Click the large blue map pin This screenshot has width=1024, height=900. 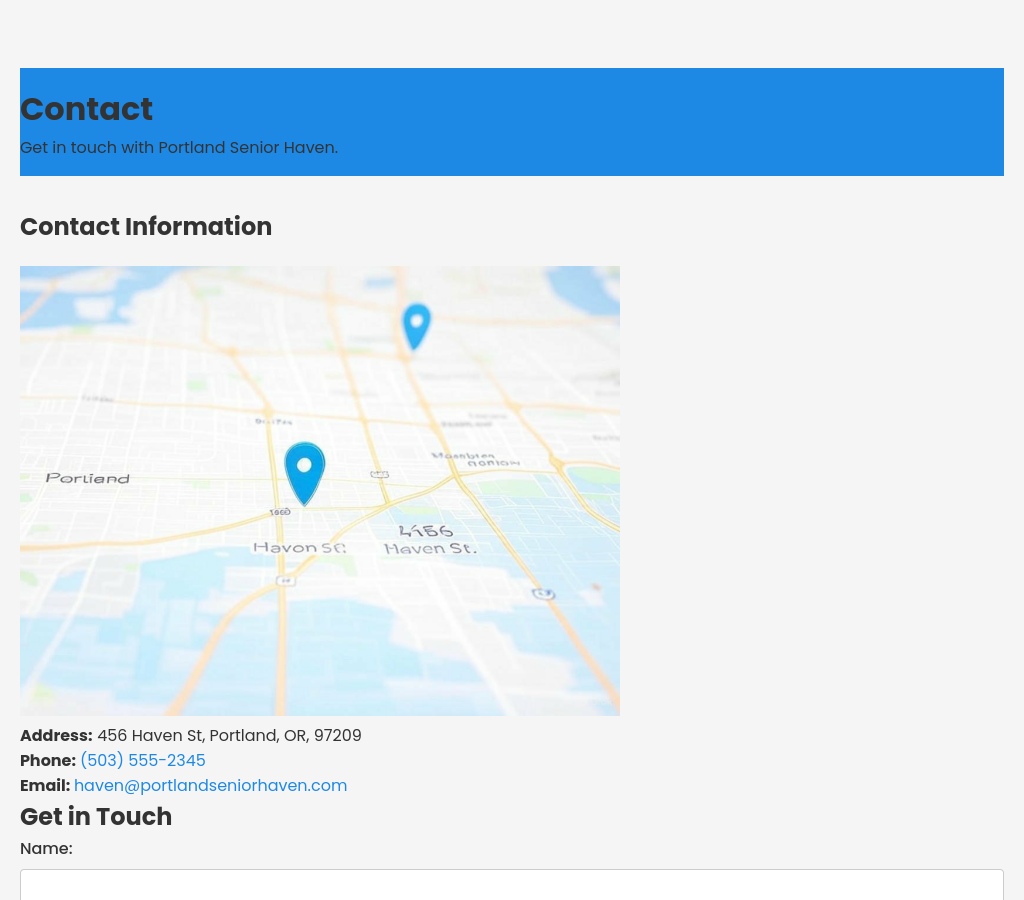(305, 471)
